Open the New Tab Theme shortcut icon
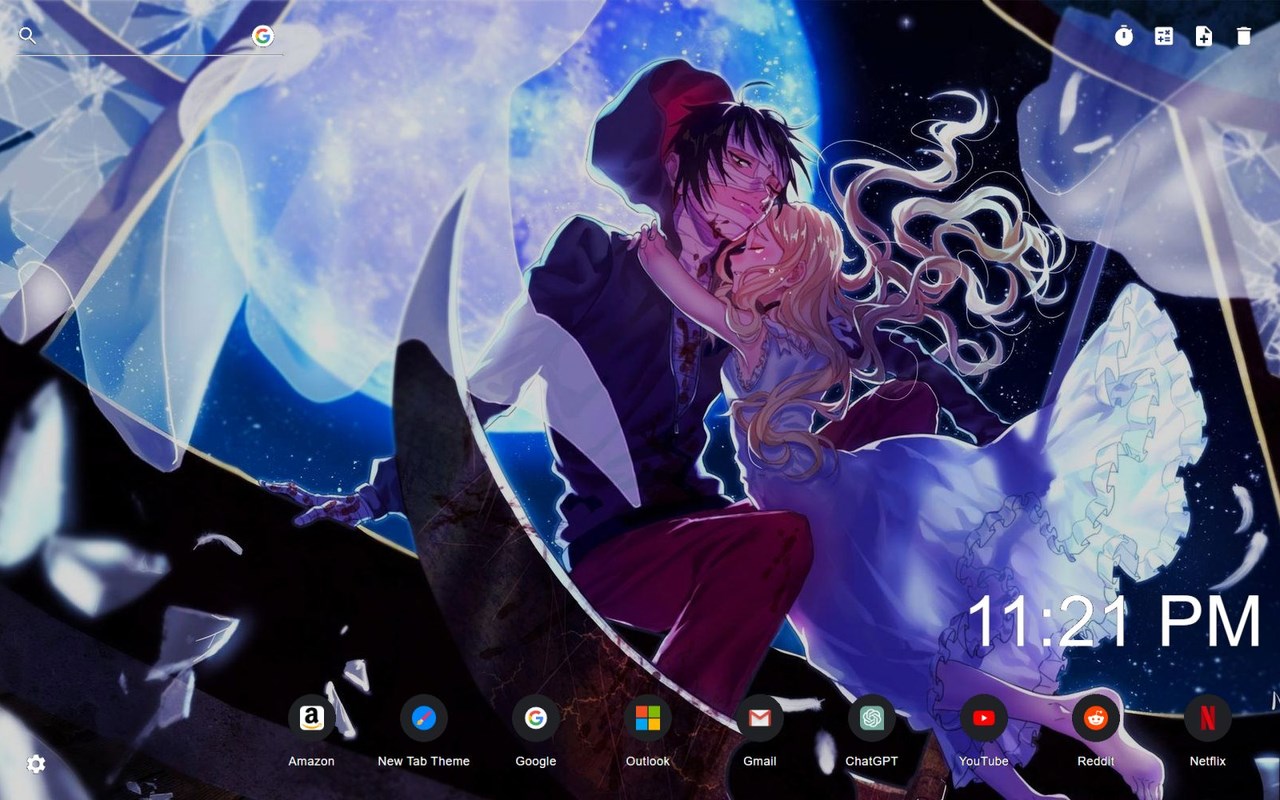 click(x=424, y=718)
